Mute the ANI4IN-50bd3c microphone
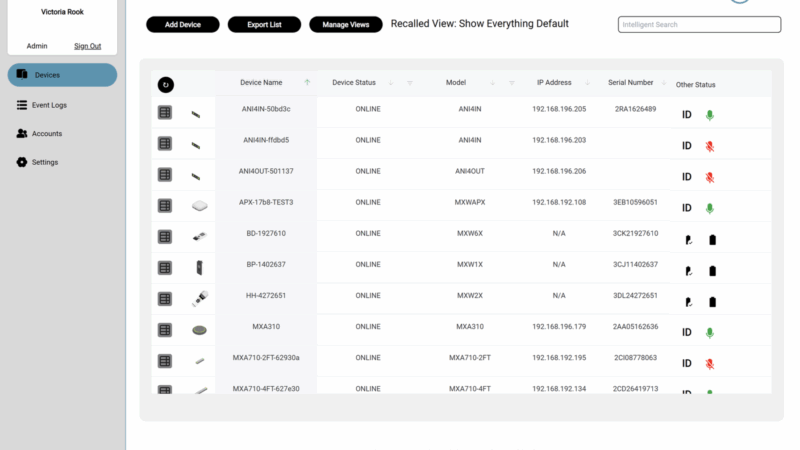The image size is (800, 450). (710, 115)
